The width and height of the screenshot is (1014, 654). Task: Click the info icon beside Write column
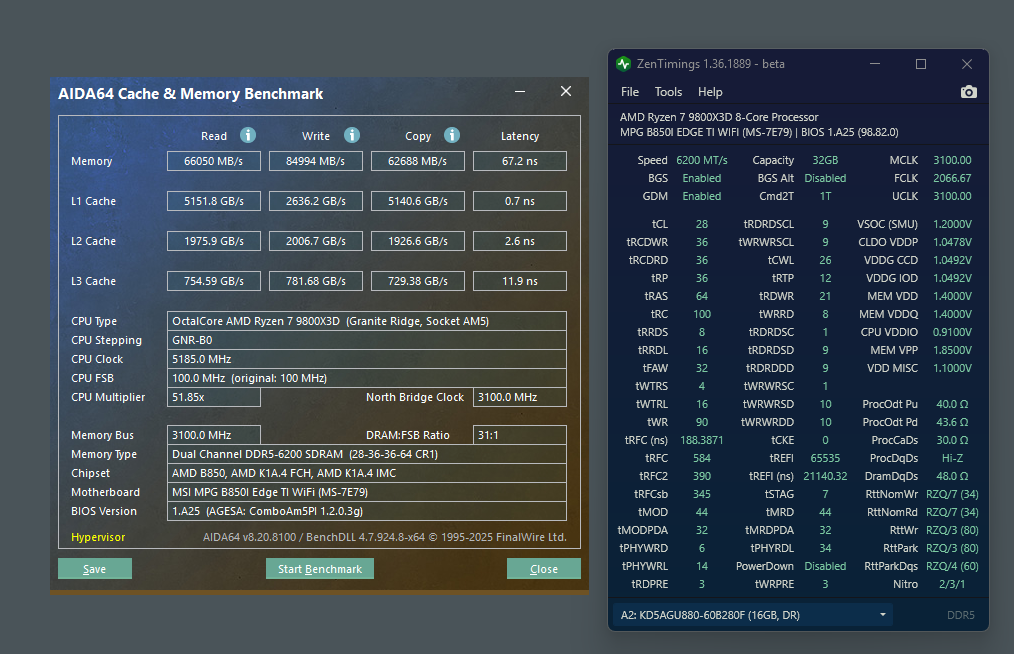click(x=351, y=135)
